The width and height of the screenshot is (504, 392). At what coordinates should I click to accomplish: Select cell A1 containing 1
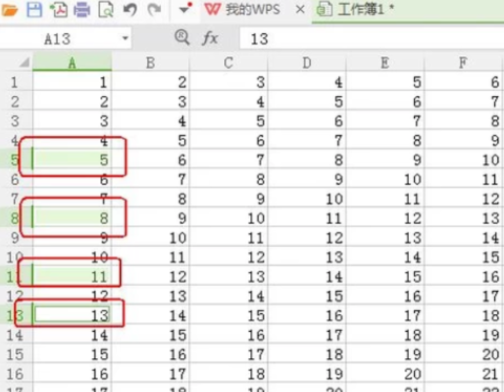[72, 82]
